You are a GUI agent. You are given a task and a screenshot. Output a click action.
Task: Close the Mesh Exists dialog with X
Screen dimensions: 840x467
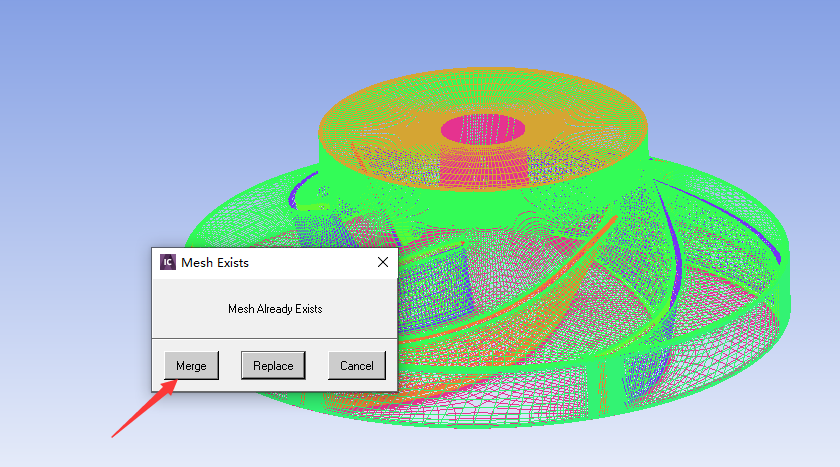click(382, 262)
